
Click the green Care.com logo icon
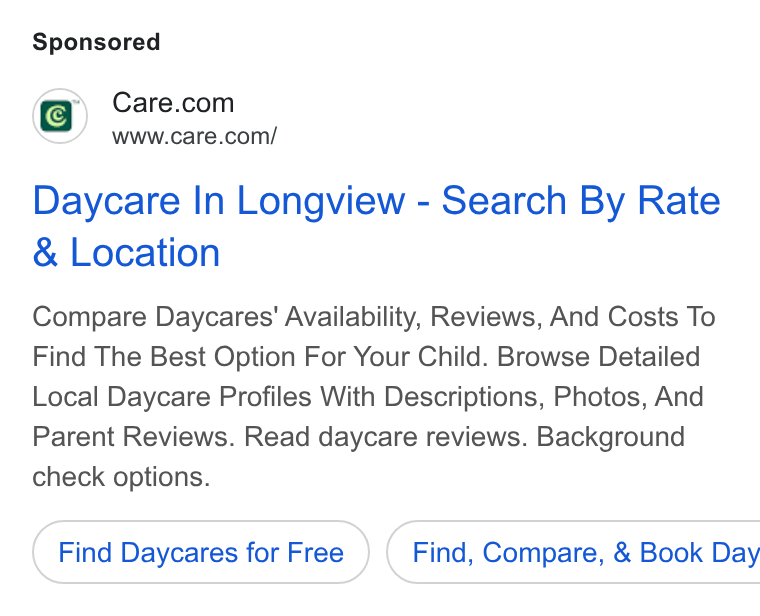[56, 116]
